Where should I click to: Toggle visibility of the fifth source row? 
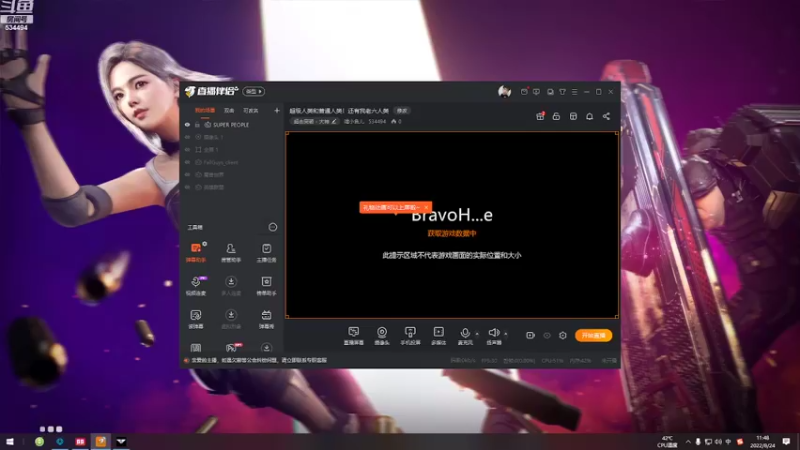click(187, 174)
